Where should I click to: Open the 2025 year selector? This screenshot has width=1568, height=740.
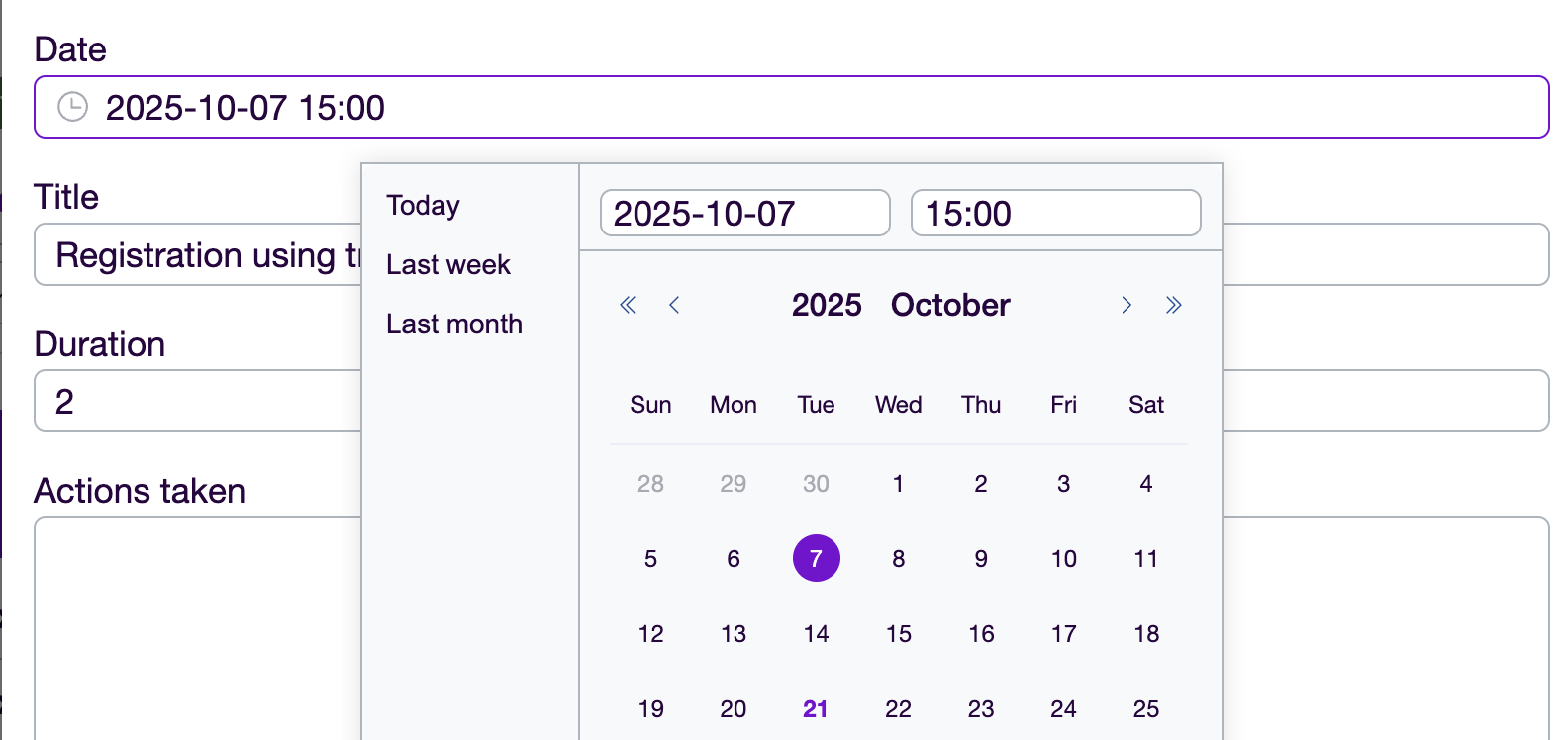click(827, 305)
